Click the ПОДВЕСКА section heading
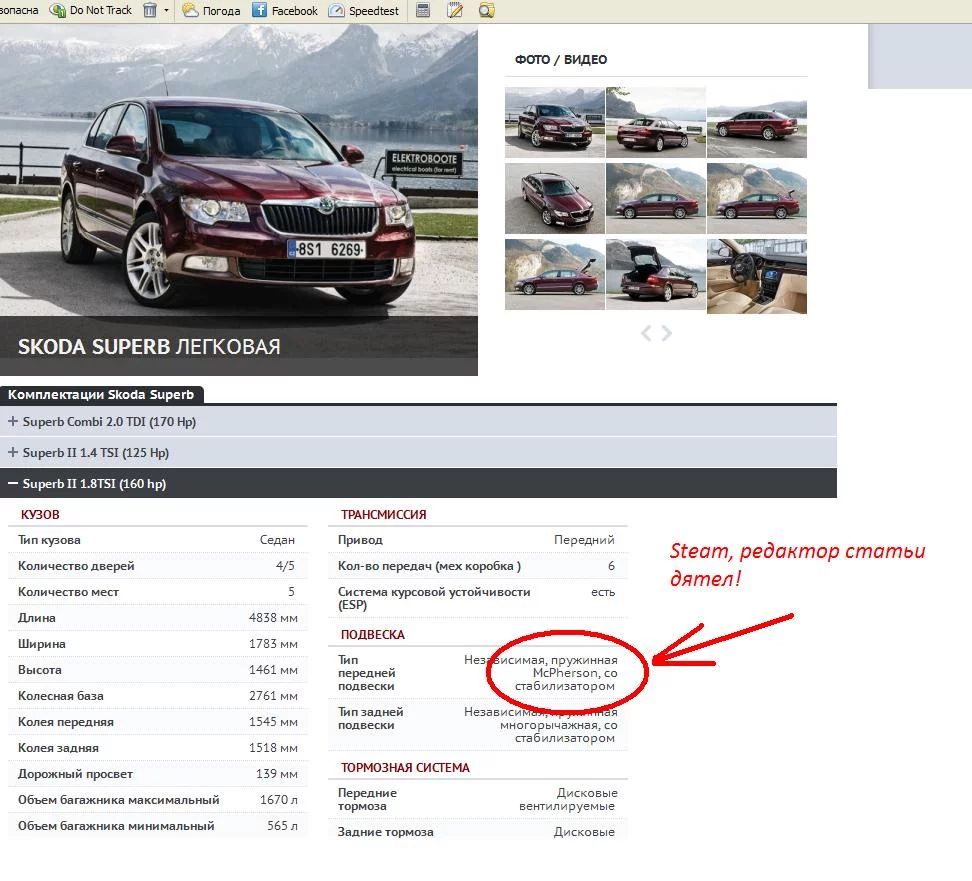972x881 pixels. (373, 635)
